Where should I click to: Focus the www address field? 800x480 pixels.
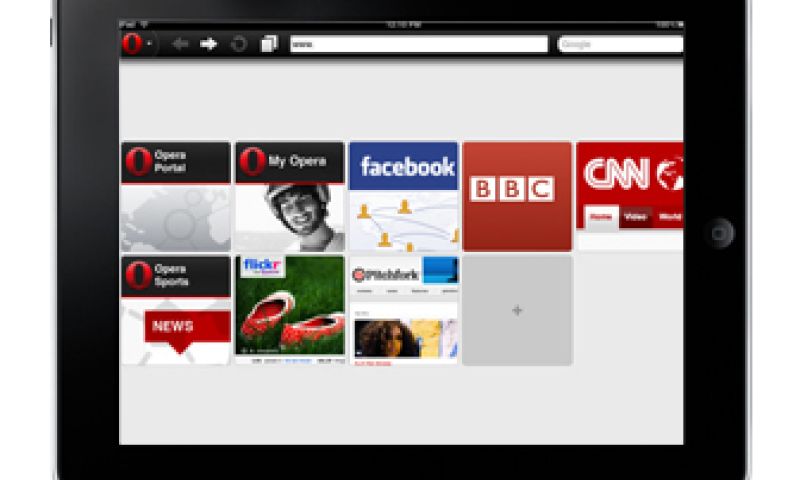(419, 44)
